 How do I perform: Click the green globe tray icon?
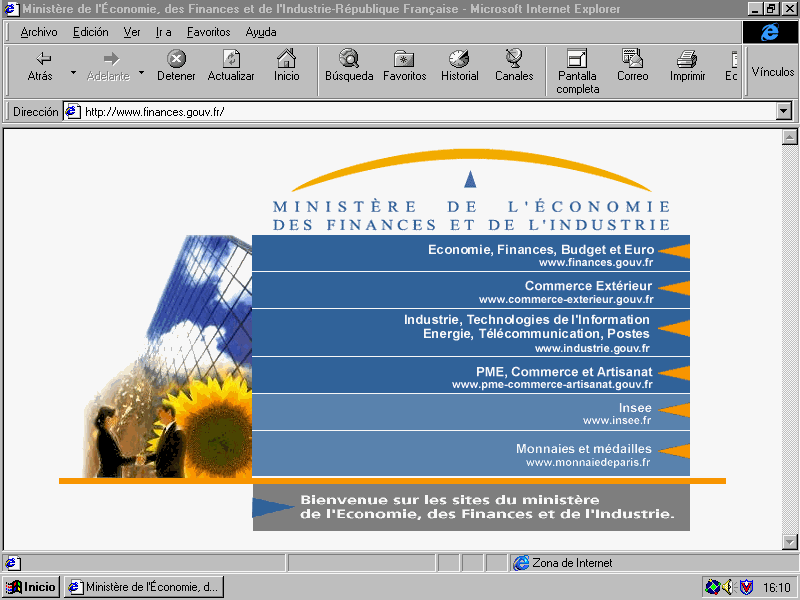(x=712, y=587)
